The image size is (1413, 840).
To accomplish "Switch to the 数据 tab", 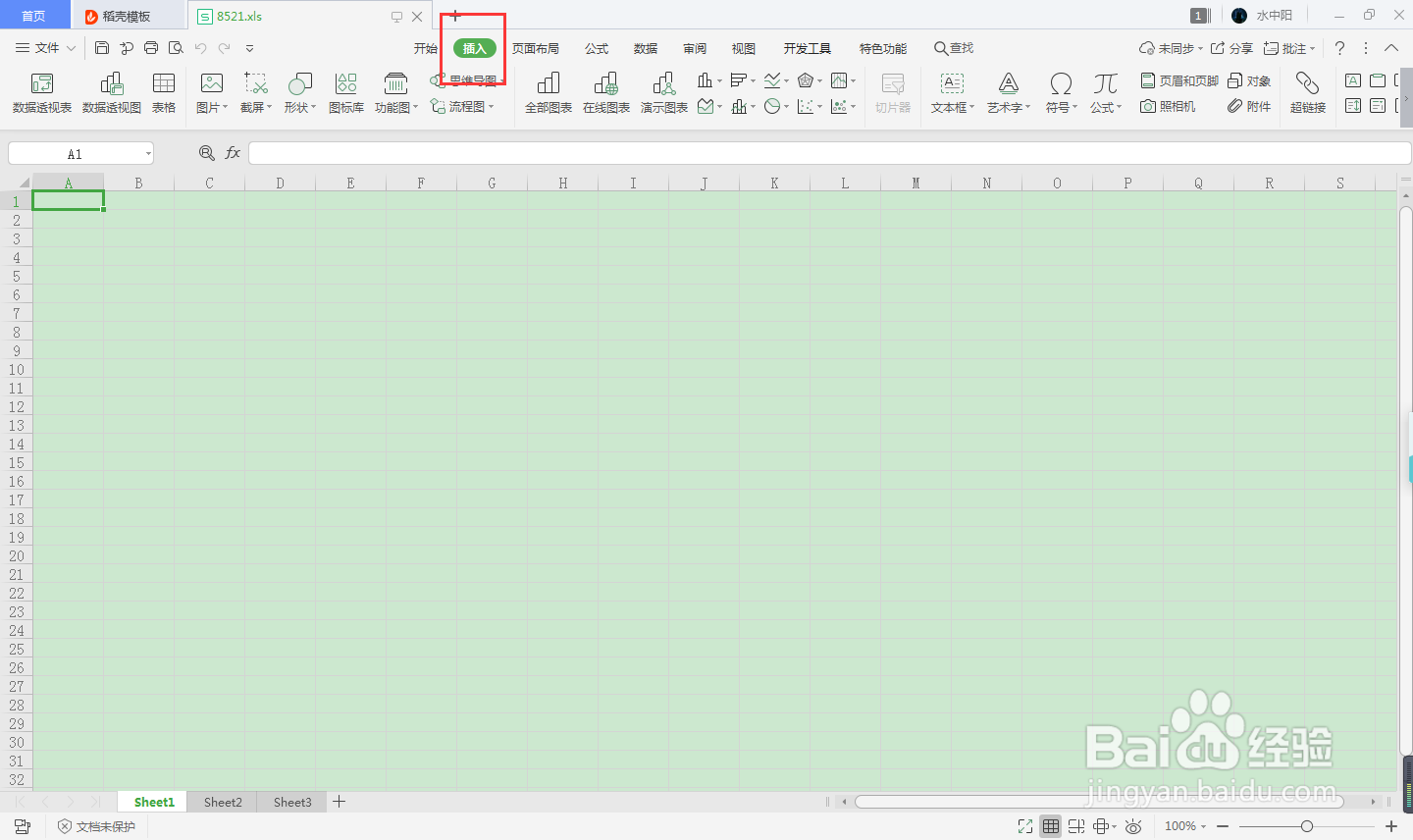I will pyautogui.click(x=646, y=48).
